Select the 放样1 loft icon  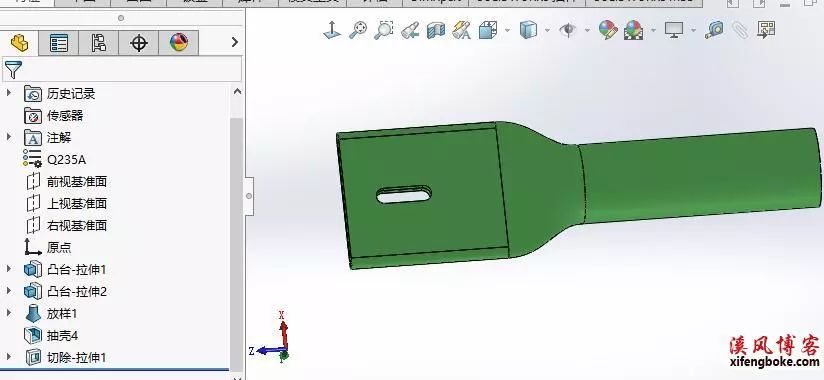pos(33,313)
